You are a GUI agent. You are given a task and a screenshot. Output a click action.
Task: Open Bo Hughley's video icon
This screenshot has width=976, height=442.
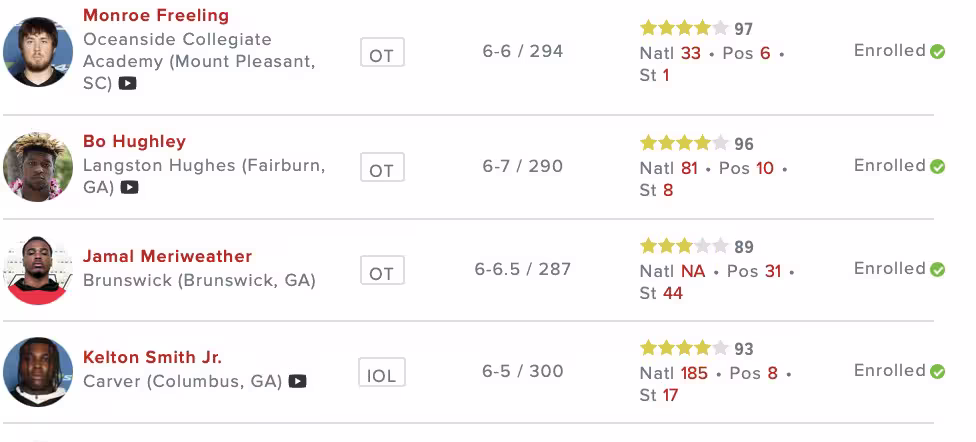point(130,187)
